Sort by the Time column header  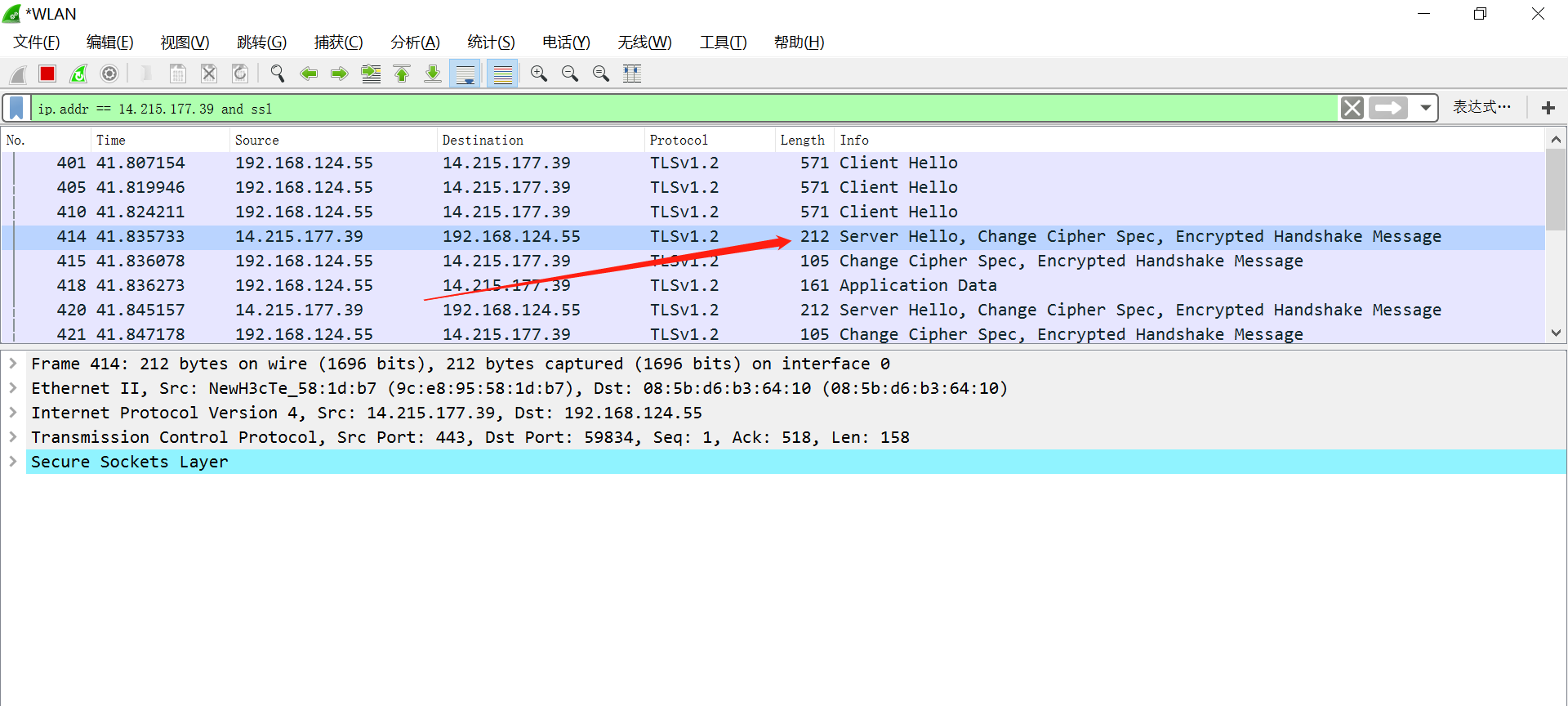[x=160, y=141]
